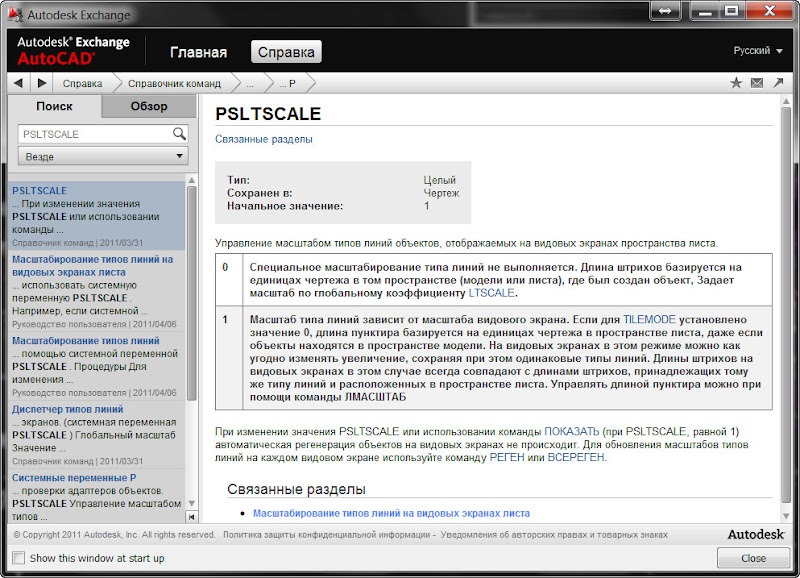Select the Справка tab

point(286,52)
